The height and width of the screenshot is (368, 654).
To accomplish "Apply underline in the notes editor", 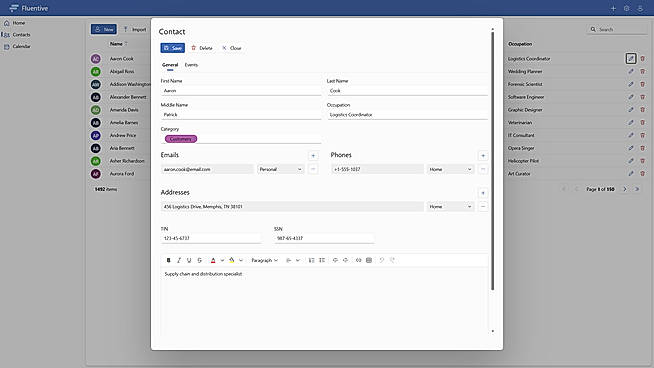I will point(189,260).
